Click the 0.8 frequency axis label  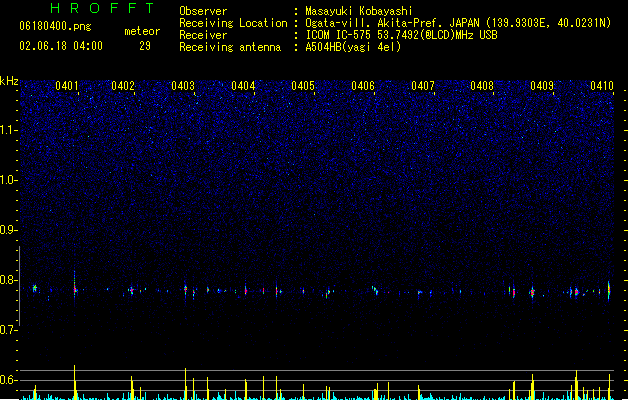pyautogui.click(x=8, y=280)
